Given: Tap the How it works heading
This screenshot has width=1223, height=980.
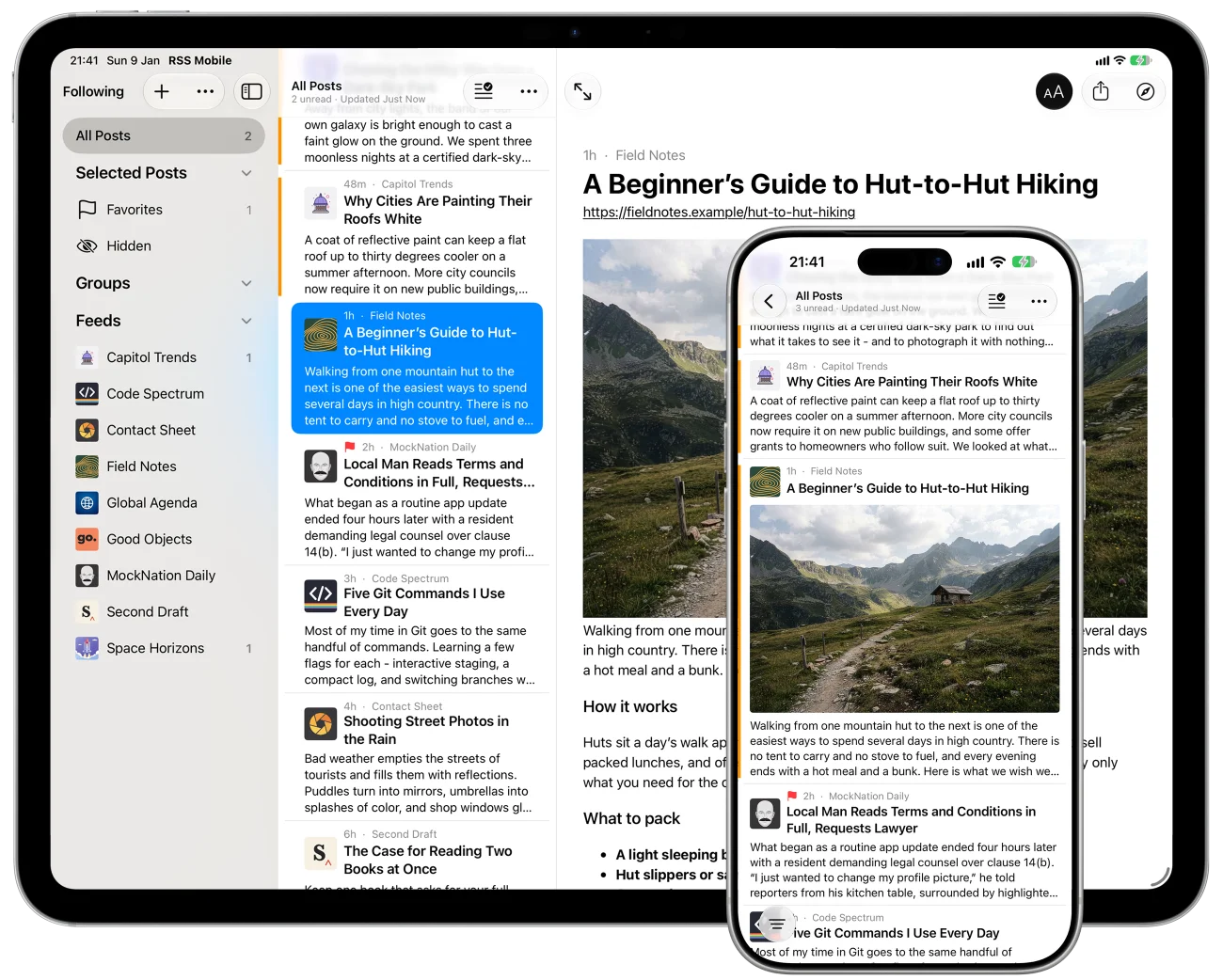Looking at the screenshot, I should (x=630, y=706).
